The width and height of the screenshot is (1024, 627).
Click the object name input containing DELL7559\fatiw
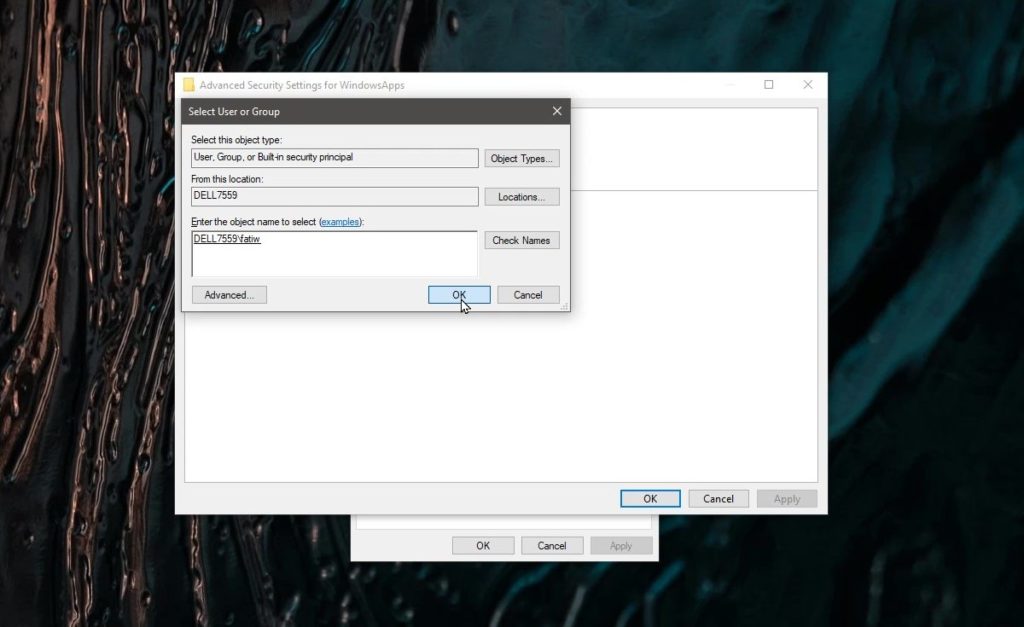pyautogui.click(x=334, y=253)
